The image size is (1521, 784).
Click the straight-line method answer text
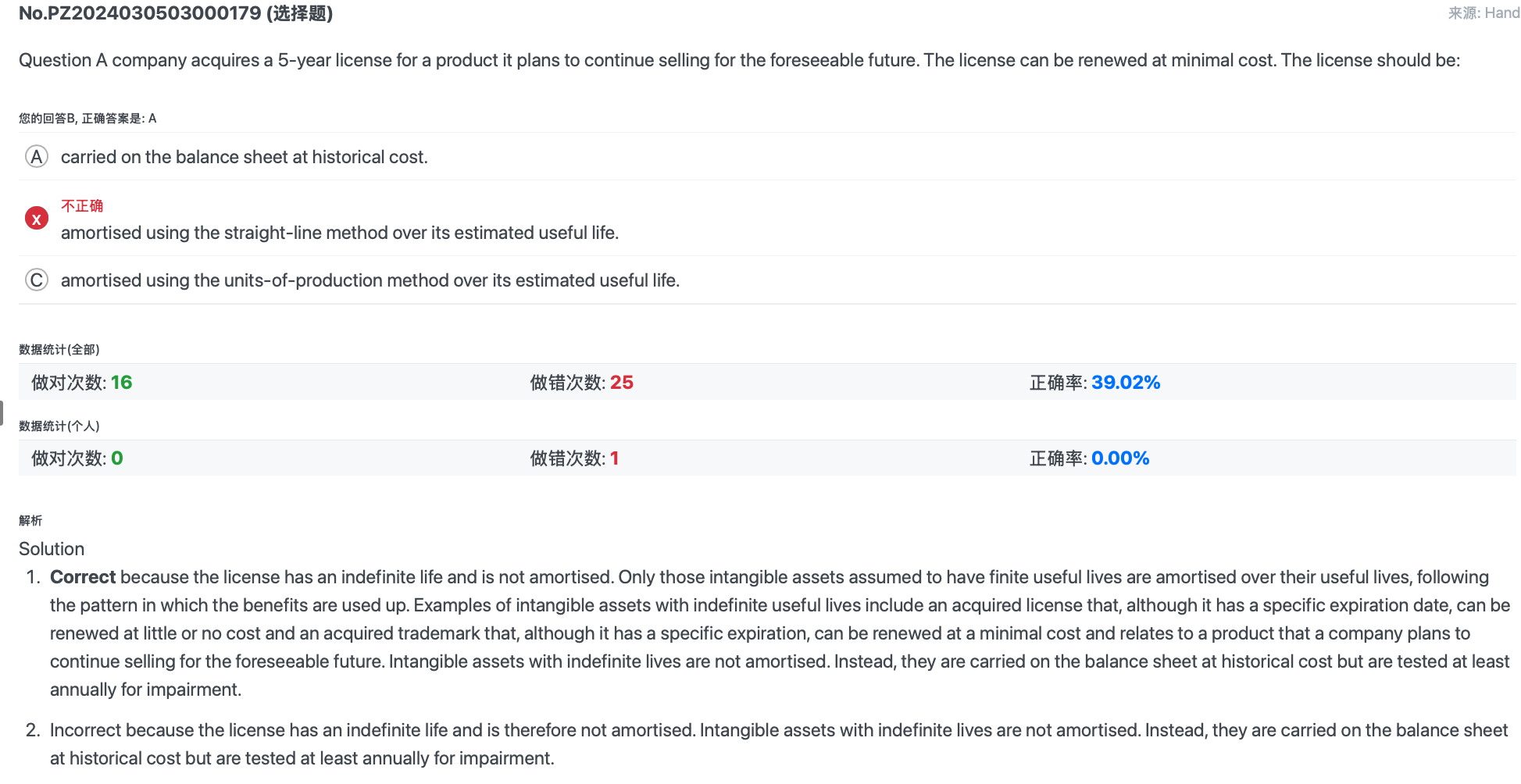tap(340, 233)
